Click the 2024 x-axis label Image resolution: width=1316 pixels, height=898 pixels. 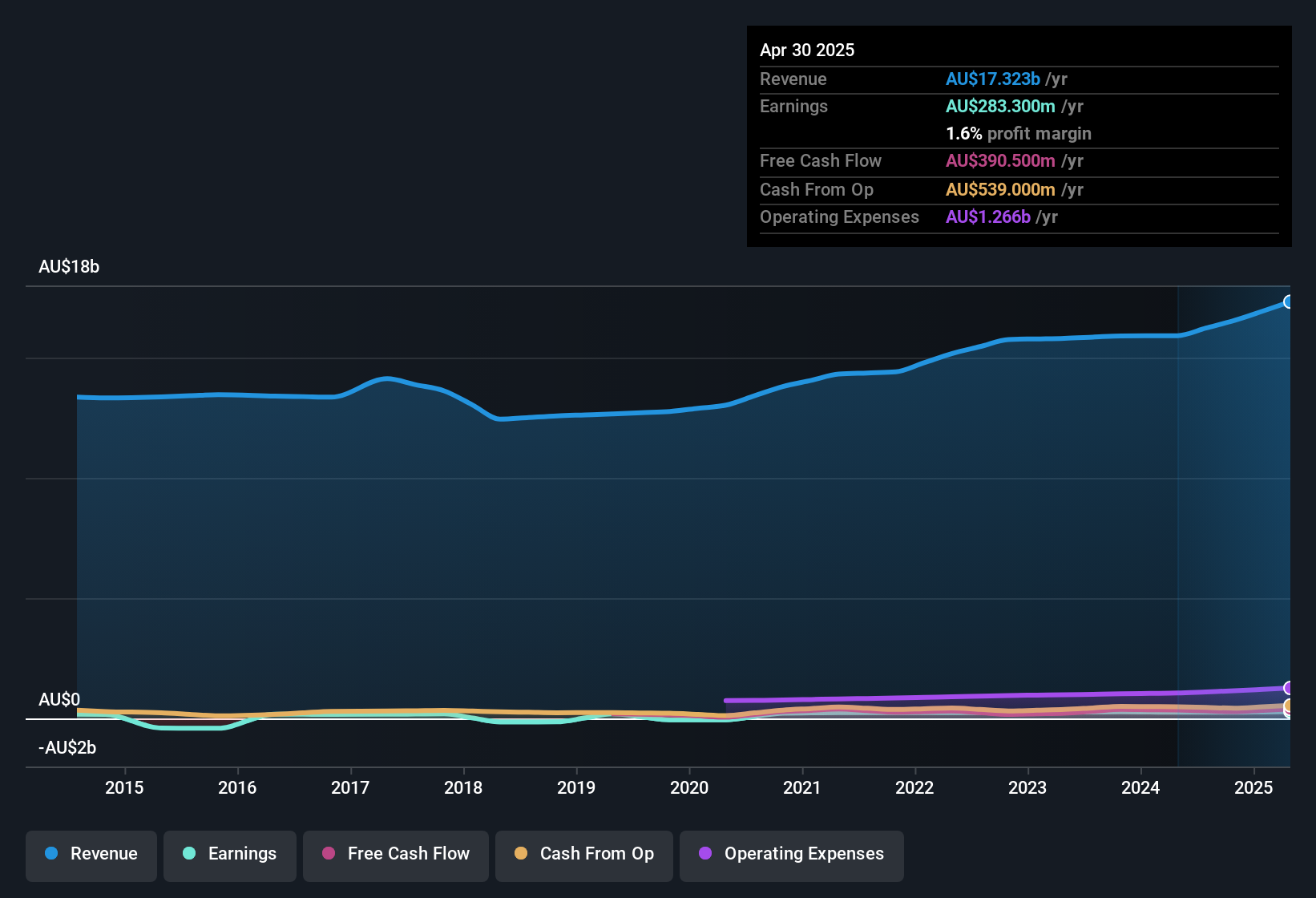pos(1140,787)
